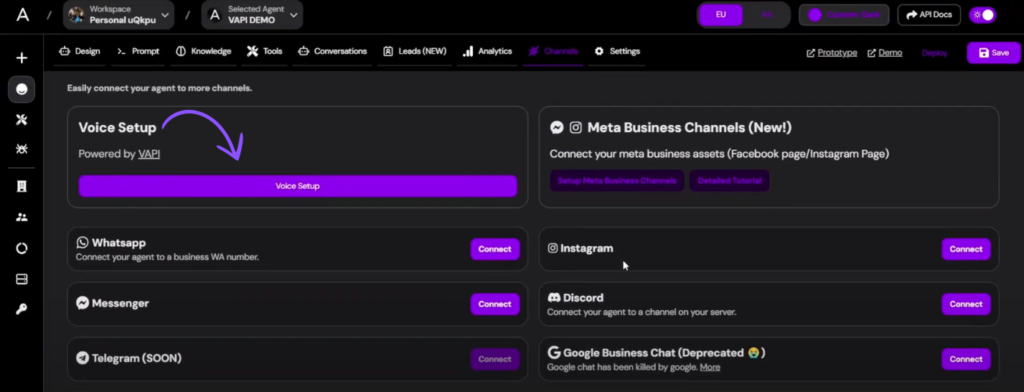Click 'Connect your agent to a business WA number.' text
This screenshot has width=1024, height=392.
[x=167, y=257]
